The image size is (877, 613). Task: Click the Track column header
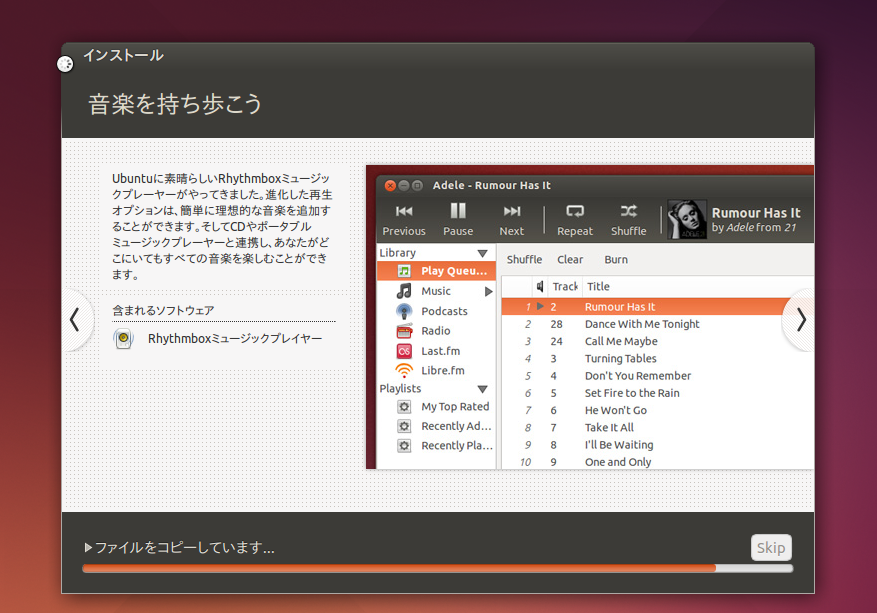coord(565,286)
